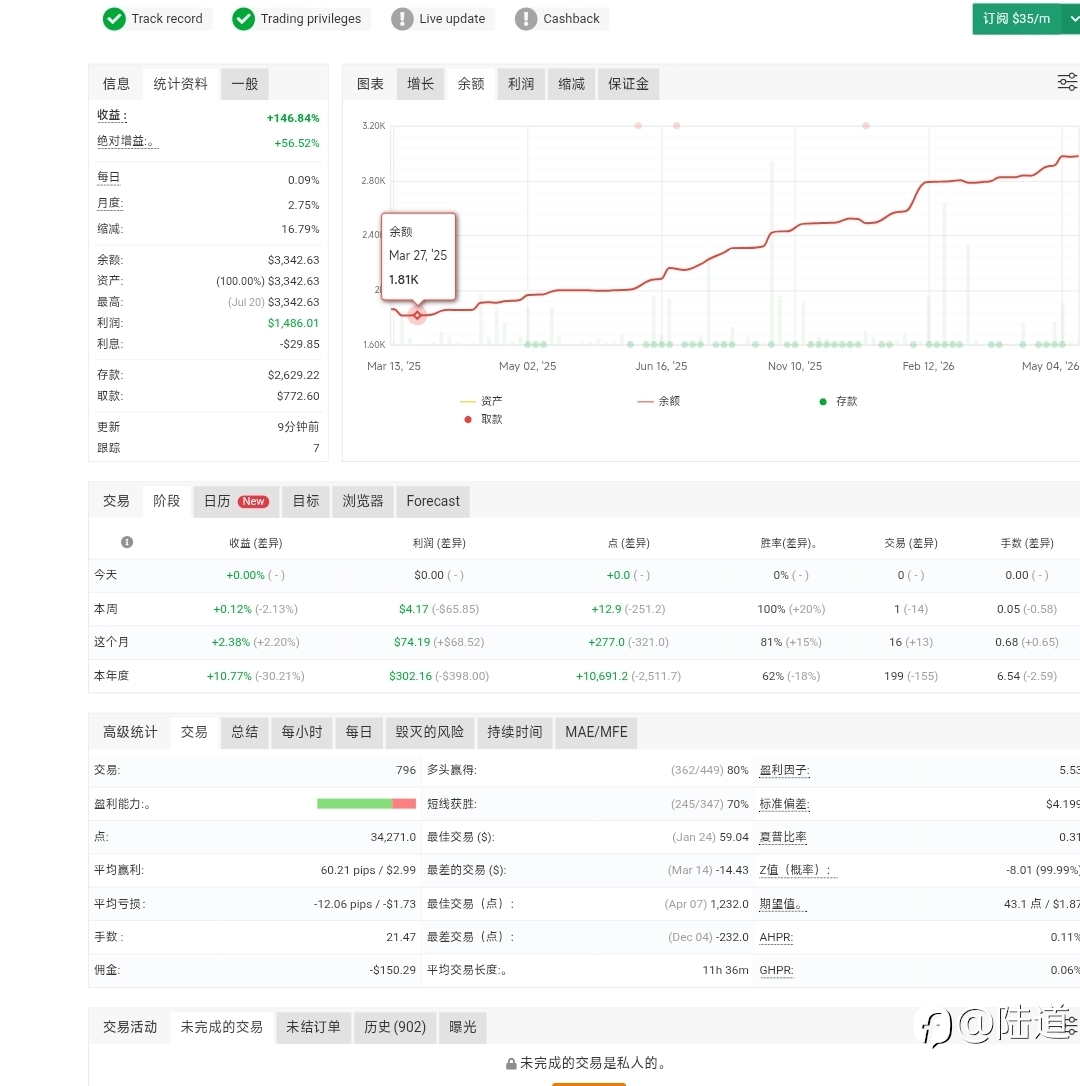This screenshot has height=1086, width=1080.
Task: Click the Live update warning icon
Action: tap(402, 19)
